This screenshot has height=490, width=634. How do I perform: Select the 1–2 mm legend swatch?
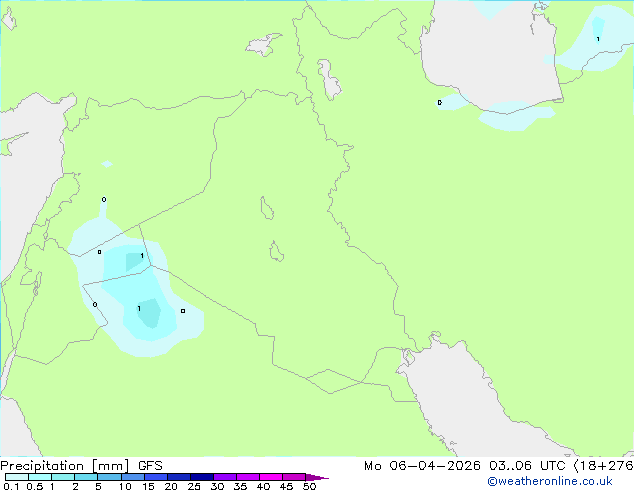pyautogui.click(x=63, y=477)
